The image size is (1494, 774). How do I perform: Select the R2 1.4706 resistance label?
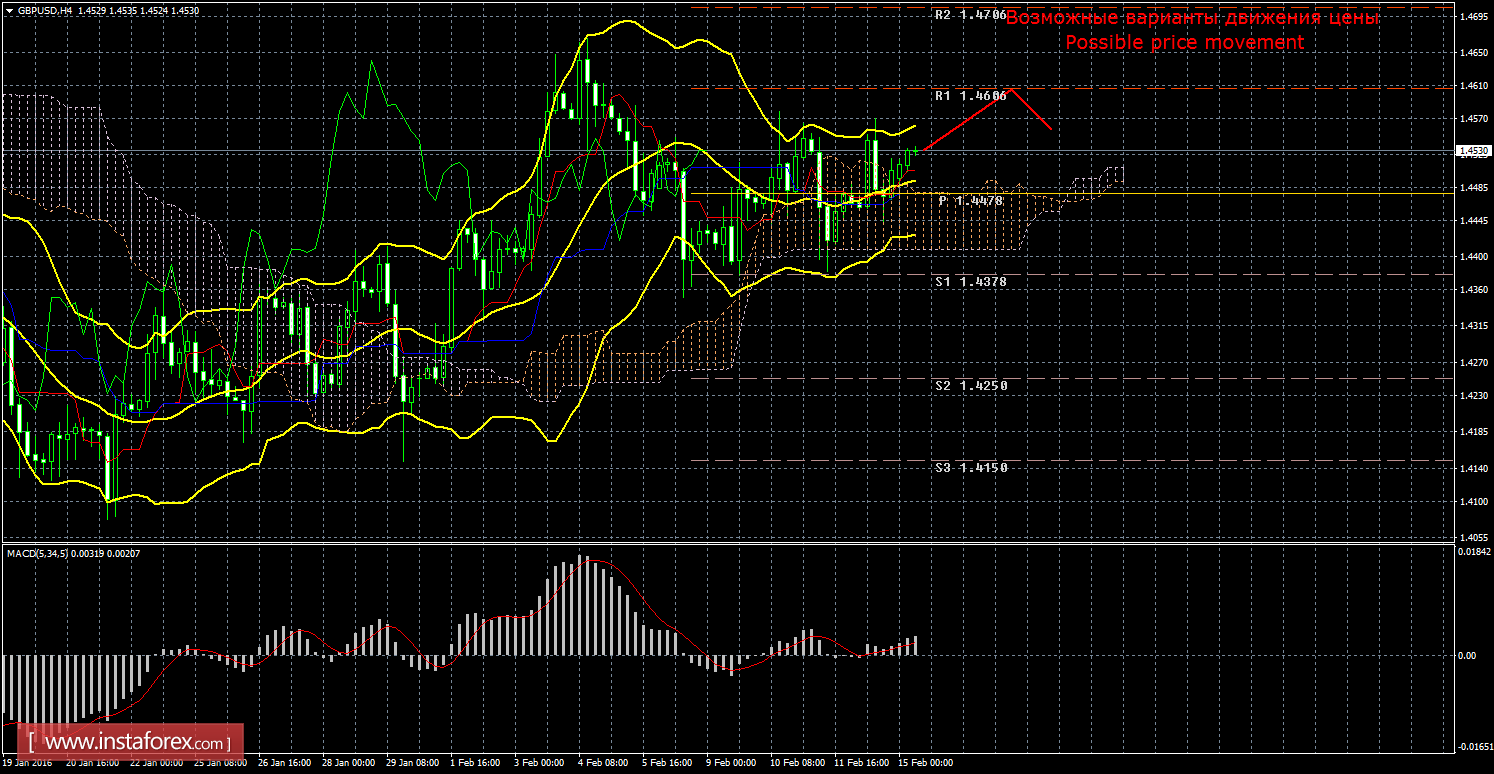pyautogui.click(x=970, y=16)
